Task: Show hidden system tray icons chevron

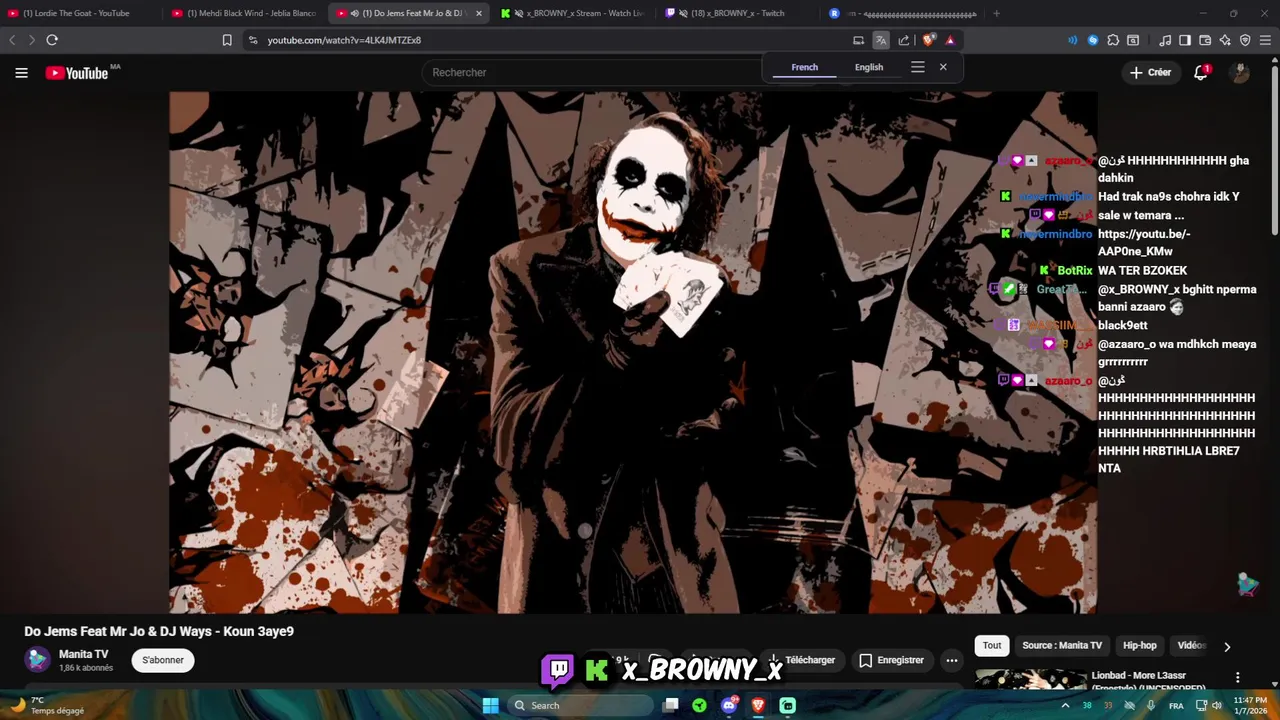Action: coord(1064,705)
